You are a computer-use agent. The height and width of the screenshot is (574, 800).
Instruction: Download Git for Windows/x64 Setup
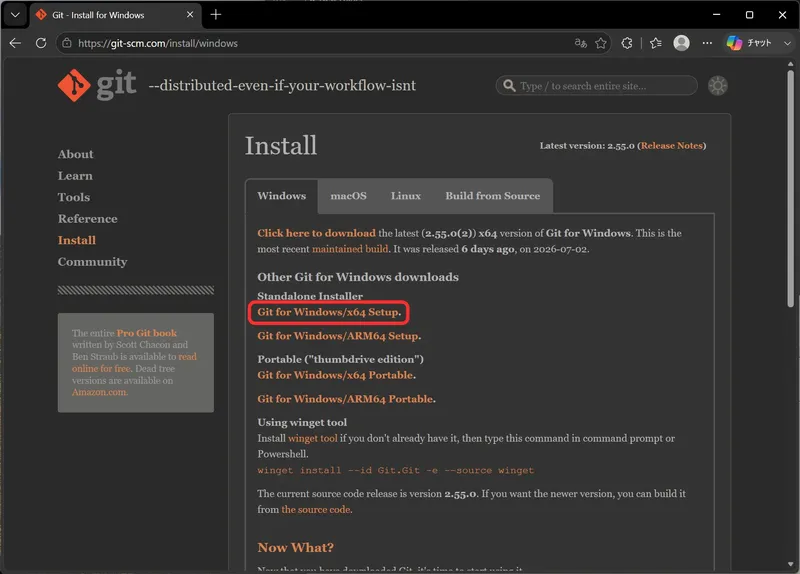click(328, 312)
